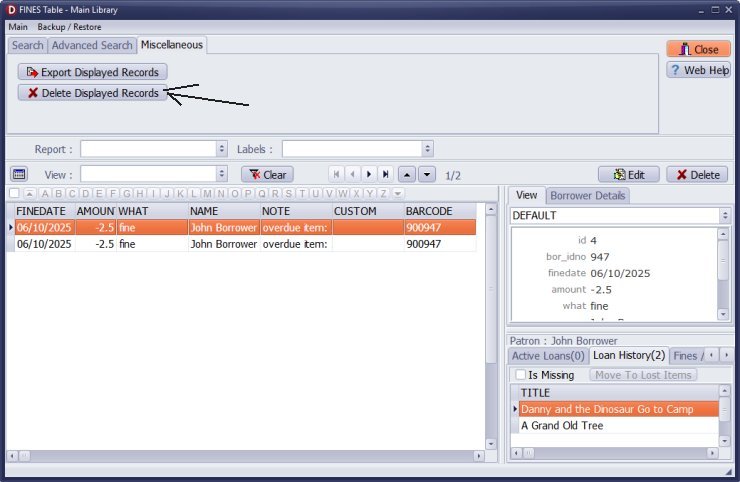Go to the first record

[337, 174]
